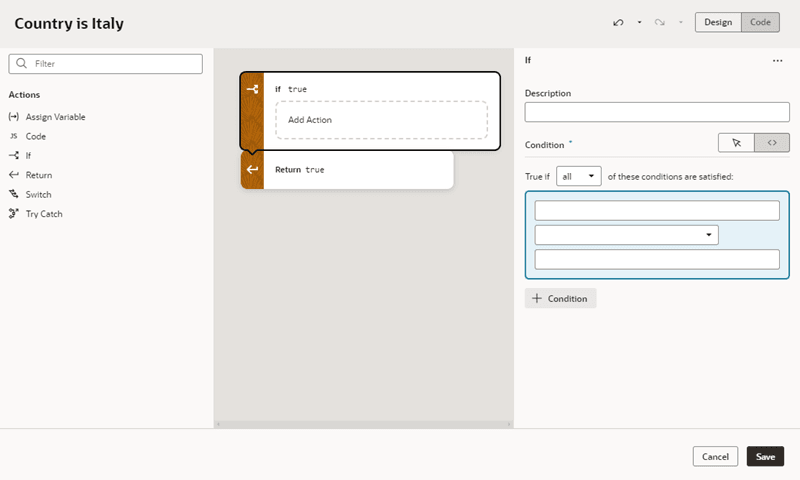Click the Save button
Viewport: 800px width, 480px height.
(x=765, y=457)
